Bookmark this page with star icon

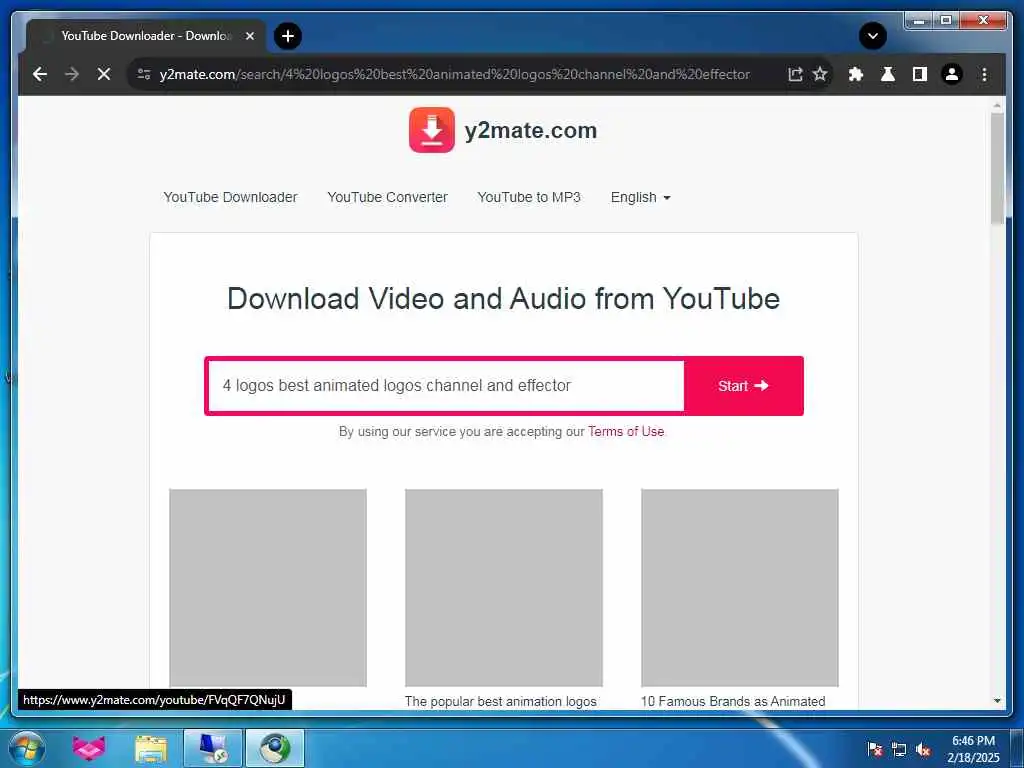pos(820,74)
